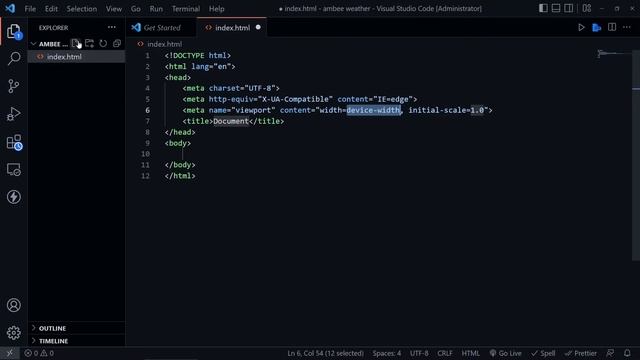Open the Extensions view
This screenshot has width=640, height=360.
[14, 142]
